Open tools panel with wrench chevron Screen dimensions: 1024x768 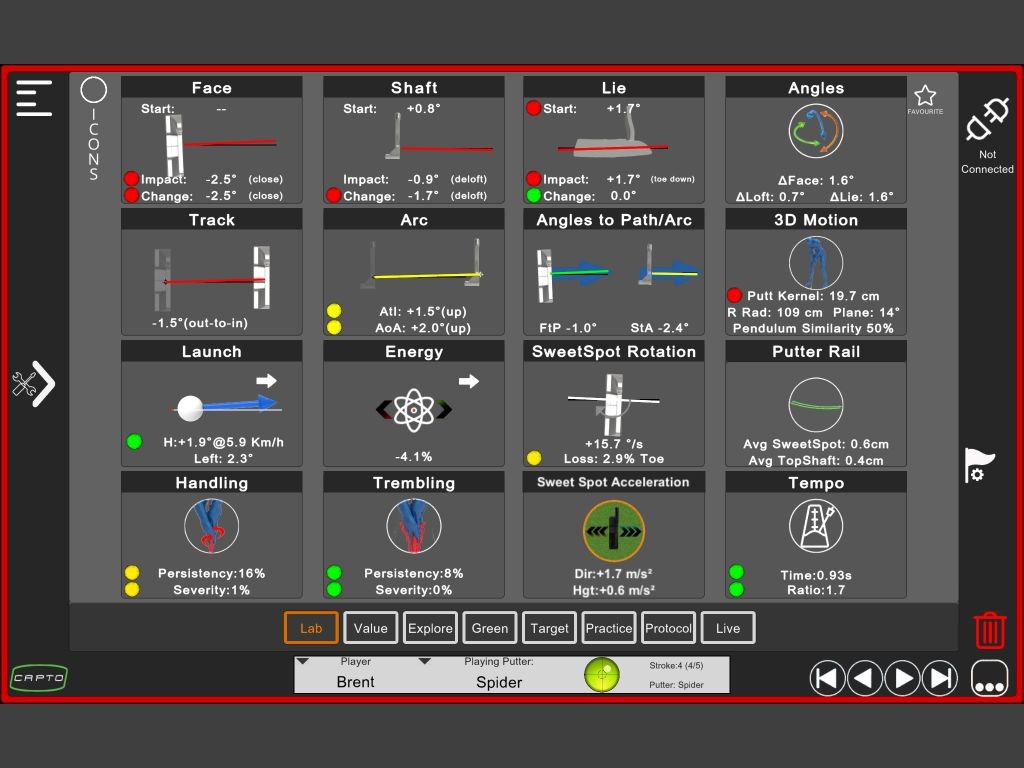[33, 383]
